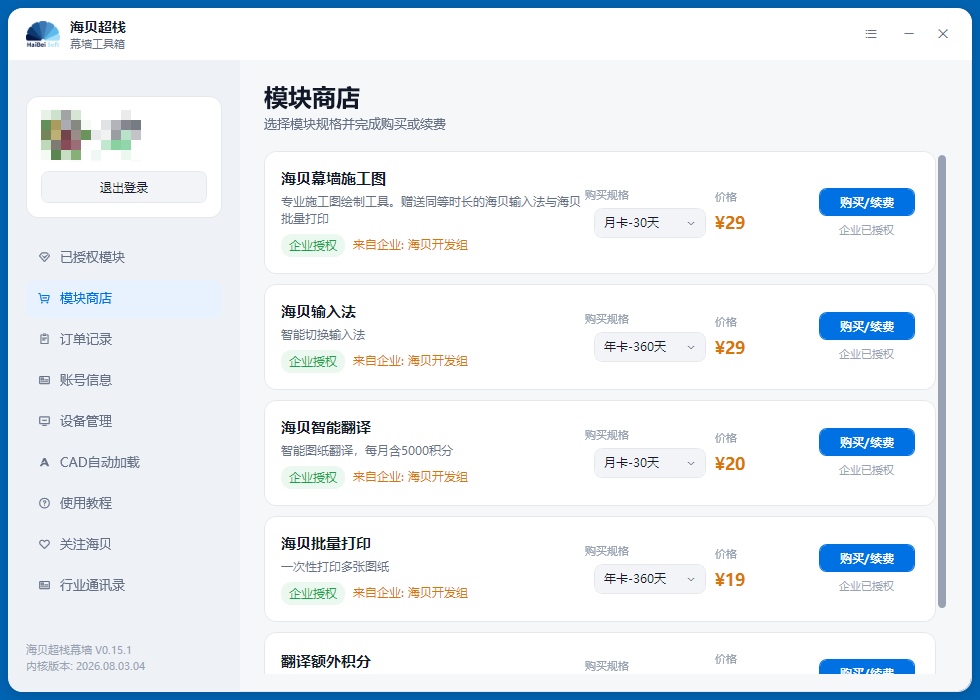Click 智能切换输入法 description
The width and height of the screenshot is (980, 700).
pos(322,334)
